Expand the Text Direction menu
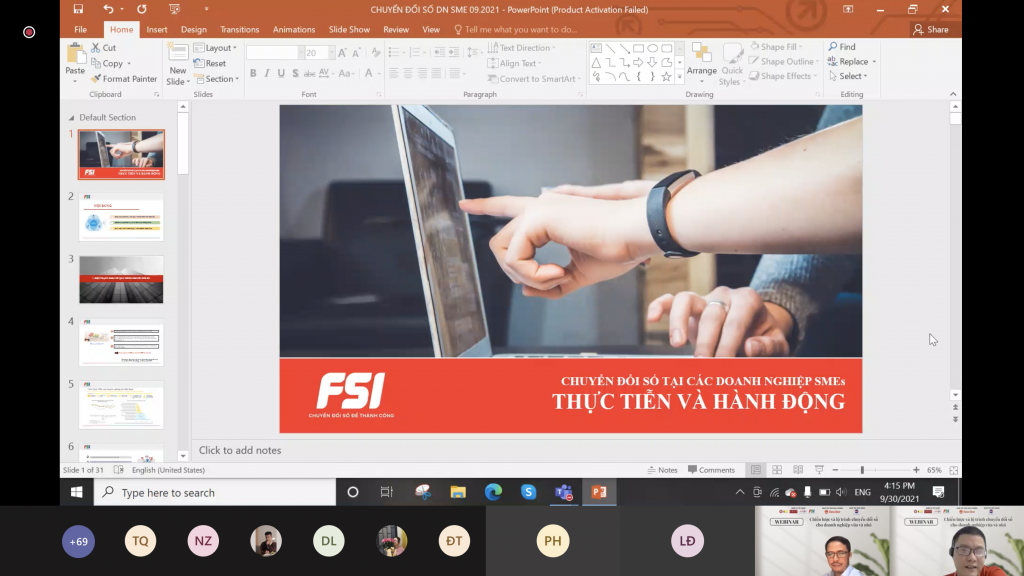Screen dimensions: 1024x576 point(522,48)
